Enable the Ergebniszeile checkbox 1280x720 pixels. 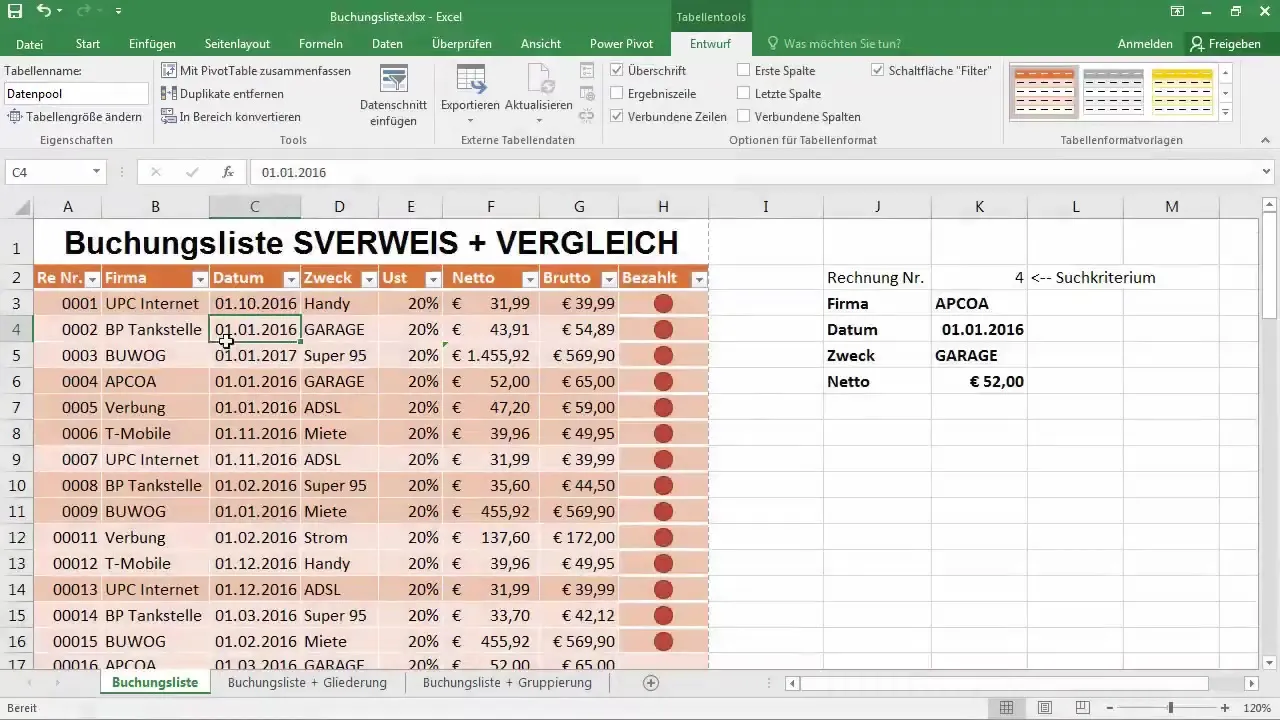point(617,94)
